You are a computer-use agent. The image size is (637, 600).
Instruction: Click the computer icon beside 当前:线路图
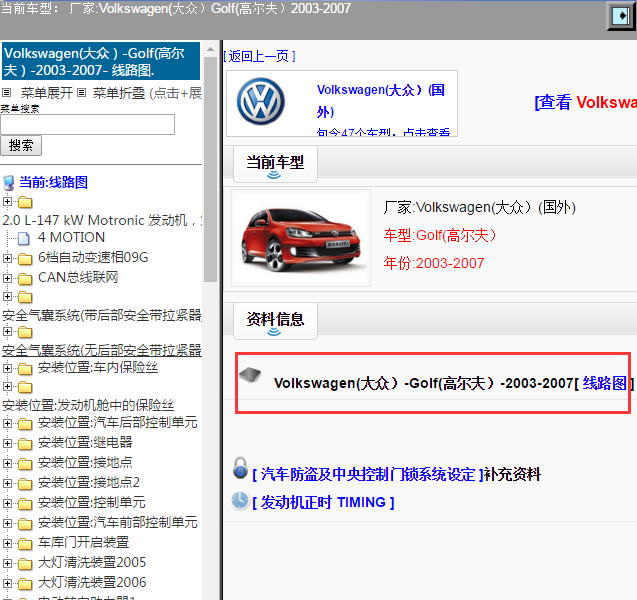point(9,183)
